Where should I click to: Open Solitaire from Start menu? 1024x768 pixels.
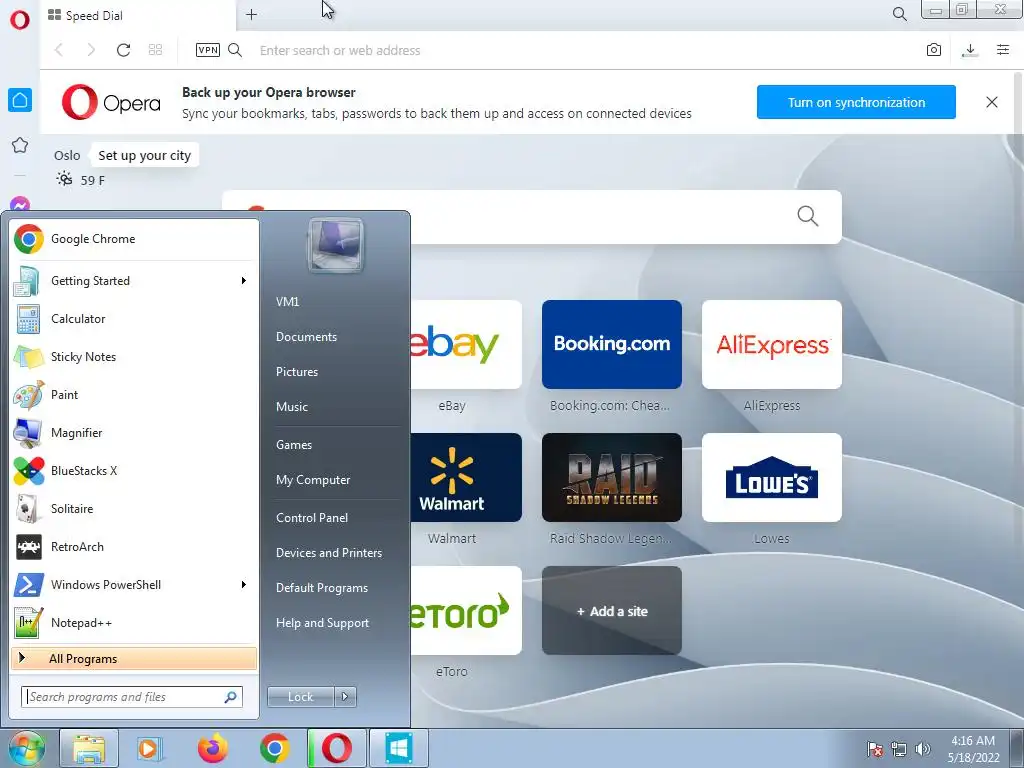[135, 508]
